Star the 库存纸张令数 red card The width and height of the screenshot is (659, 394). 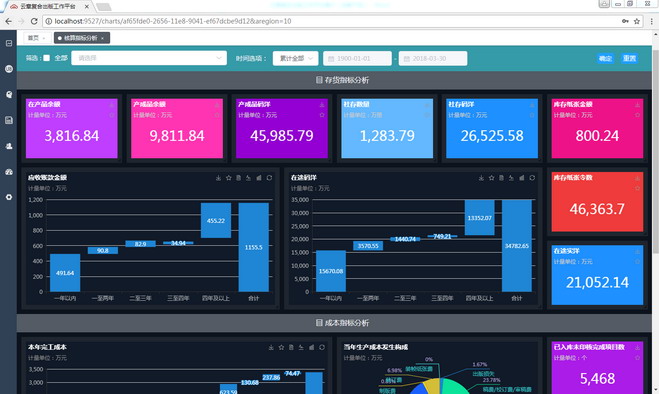tap(637, 188)
